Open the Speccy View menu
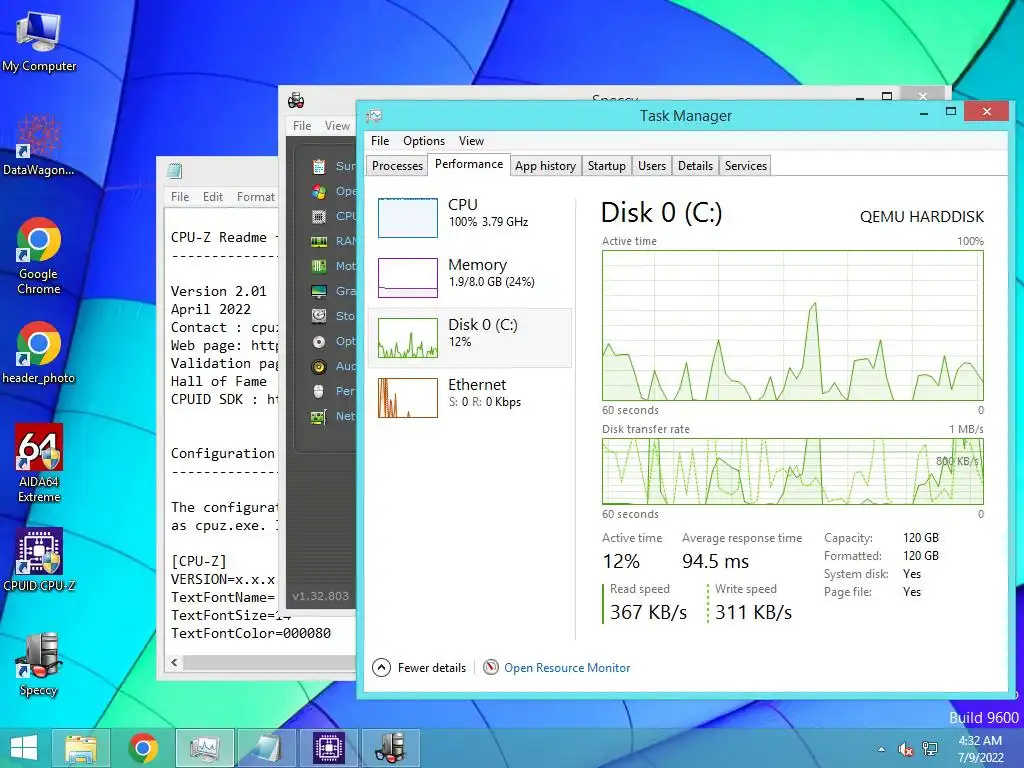Image resolution: width=1024 pixels, height=768 pixels. (x=337, y=125)
